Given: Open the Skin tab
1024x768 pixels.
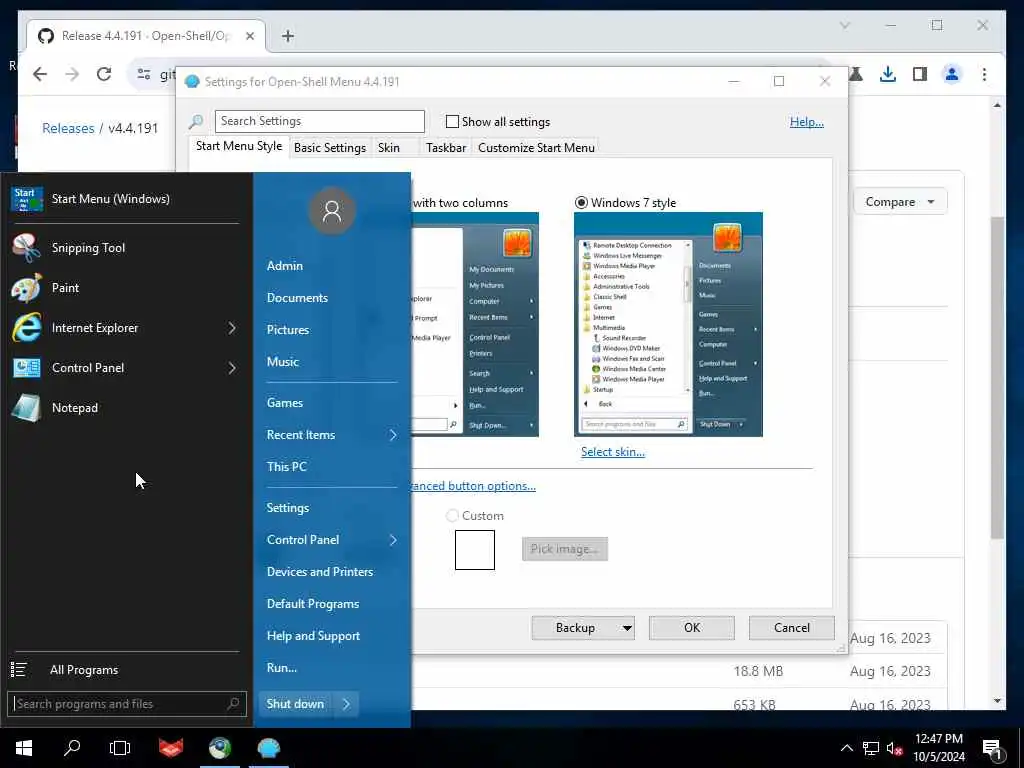Looking at the screenshot, I should click(389, 148).
